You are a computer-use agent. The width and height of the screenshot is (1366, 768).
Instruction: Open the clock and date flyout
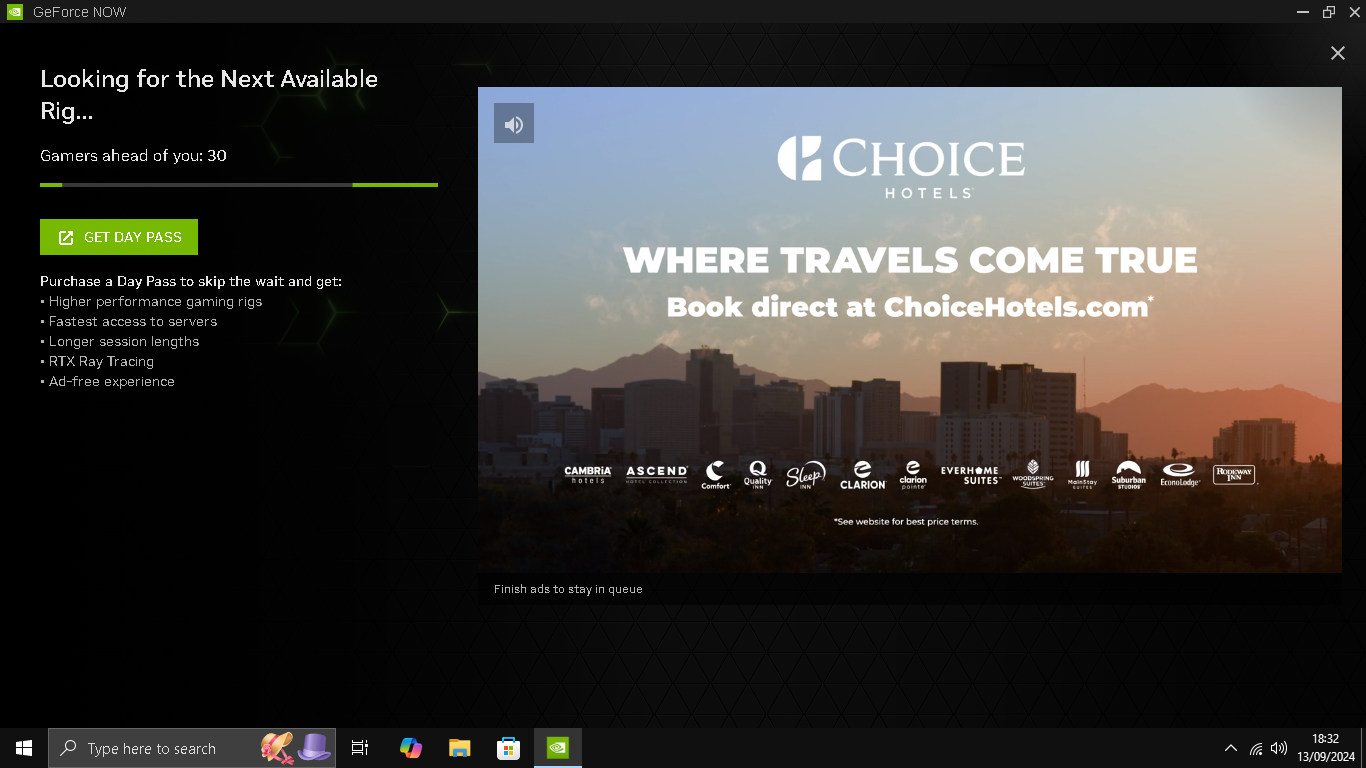click(x=1326, y=748)
